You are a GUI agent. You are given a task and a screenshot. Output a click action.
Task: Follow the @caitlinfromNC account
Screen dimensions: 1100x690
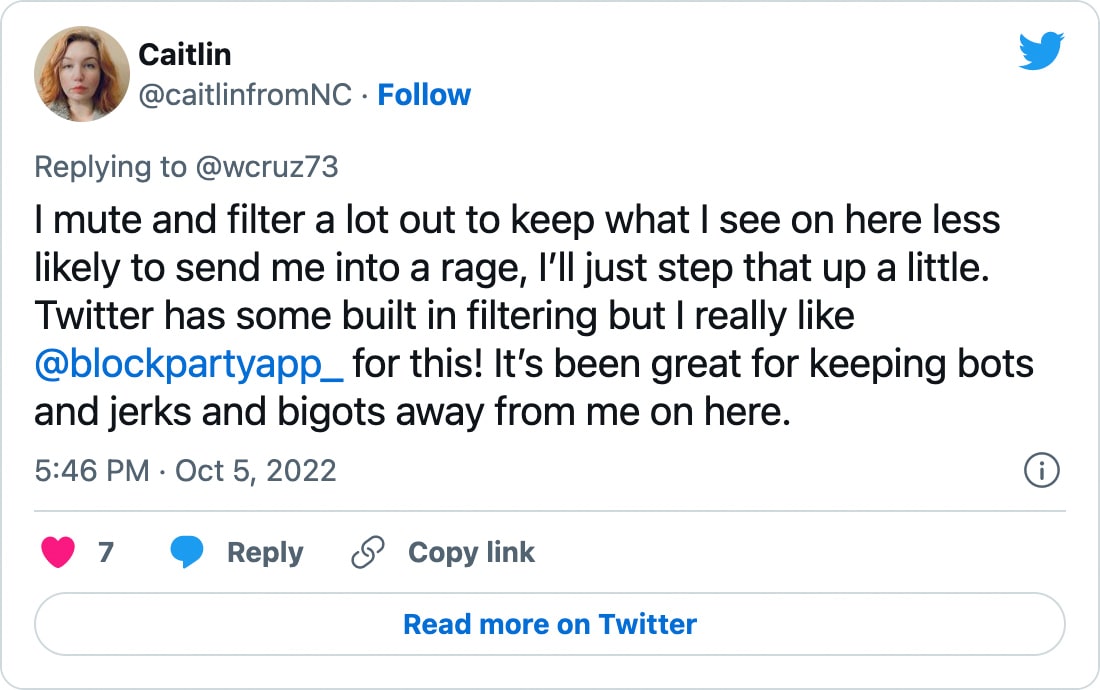[424, 95]
